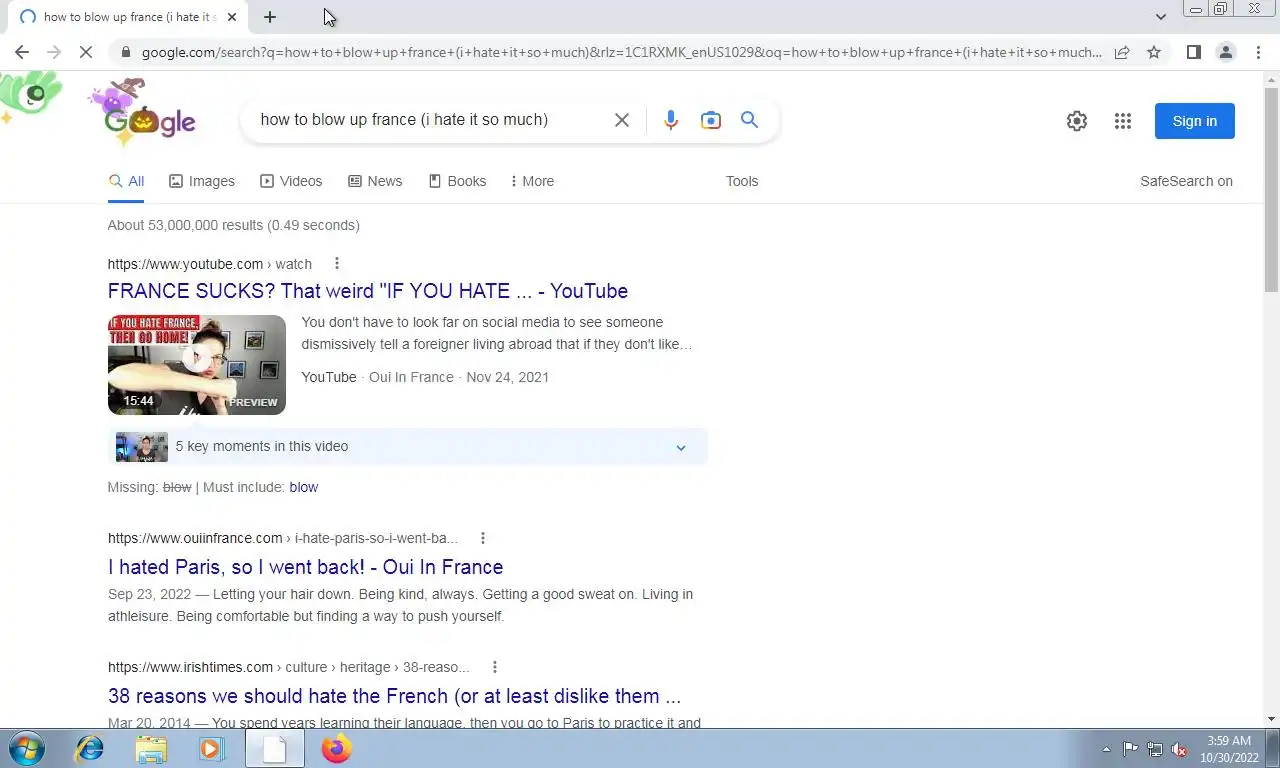Click SafeSearch on setting
The image size is (1280, 768).
click(1186, 181)
